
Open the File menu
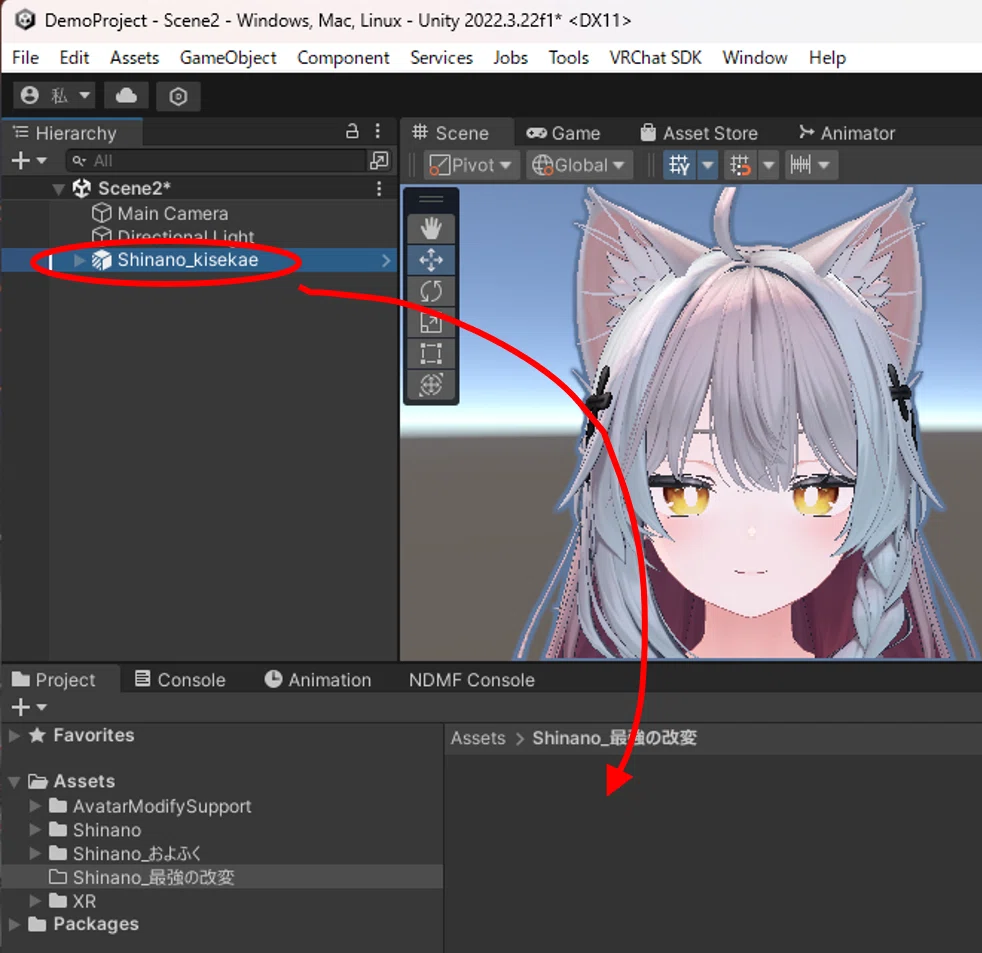[26, 58]
